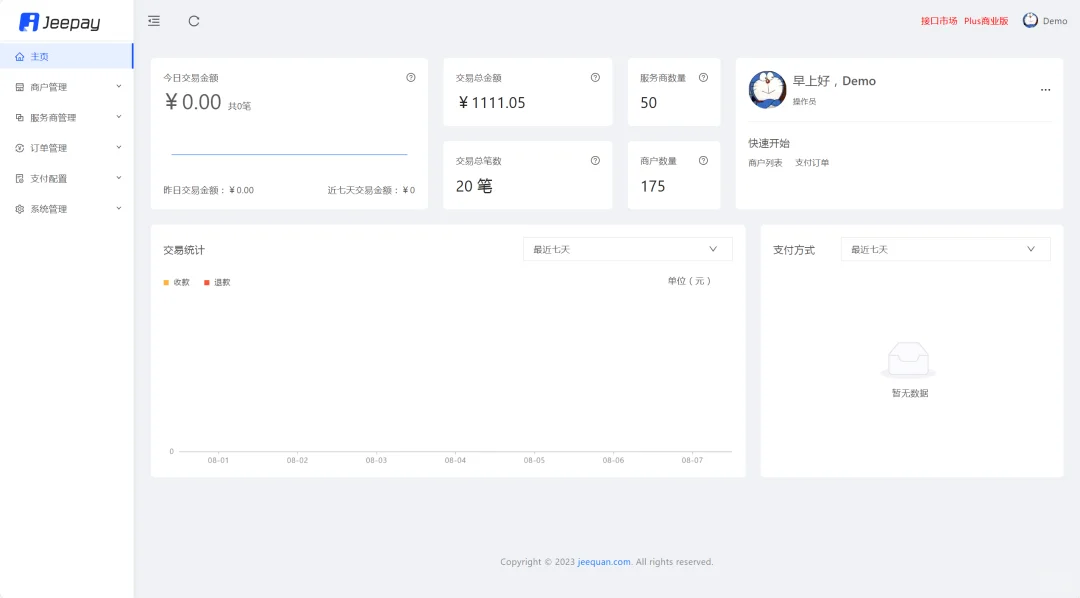This screenshot has width=1080, height=598.
Task: Click the ellipsis options on the greeting card
Action: (x=1045, y=89)
